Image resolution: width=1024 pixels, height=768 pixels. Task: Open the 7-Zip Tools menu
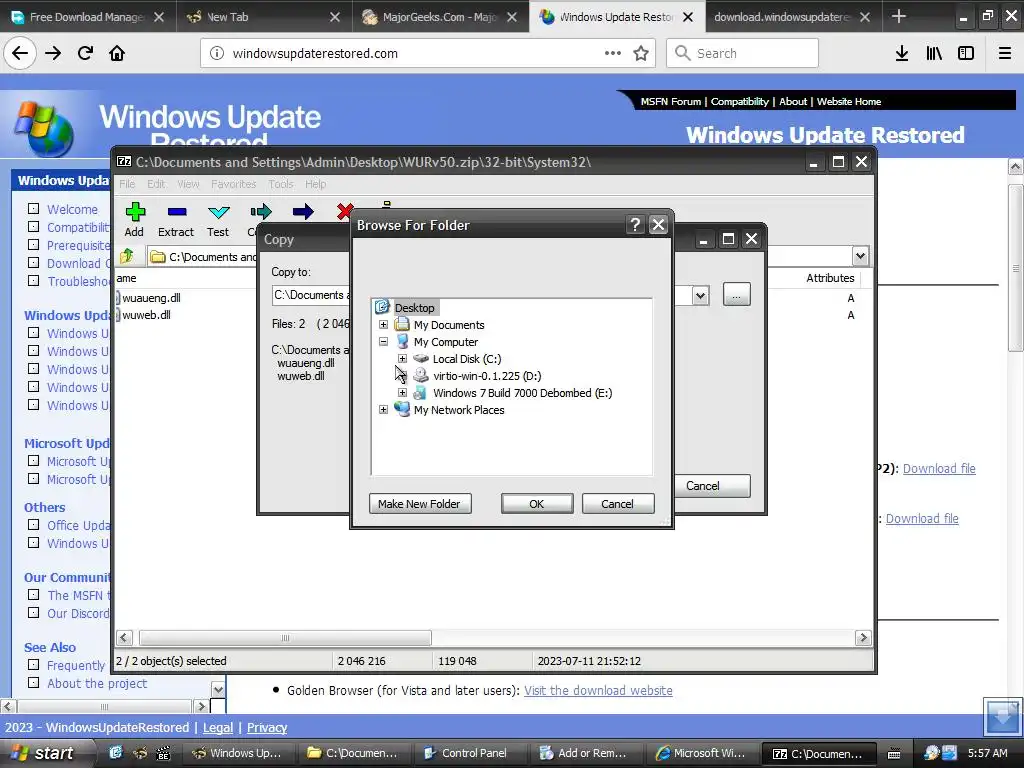point(281,184)
